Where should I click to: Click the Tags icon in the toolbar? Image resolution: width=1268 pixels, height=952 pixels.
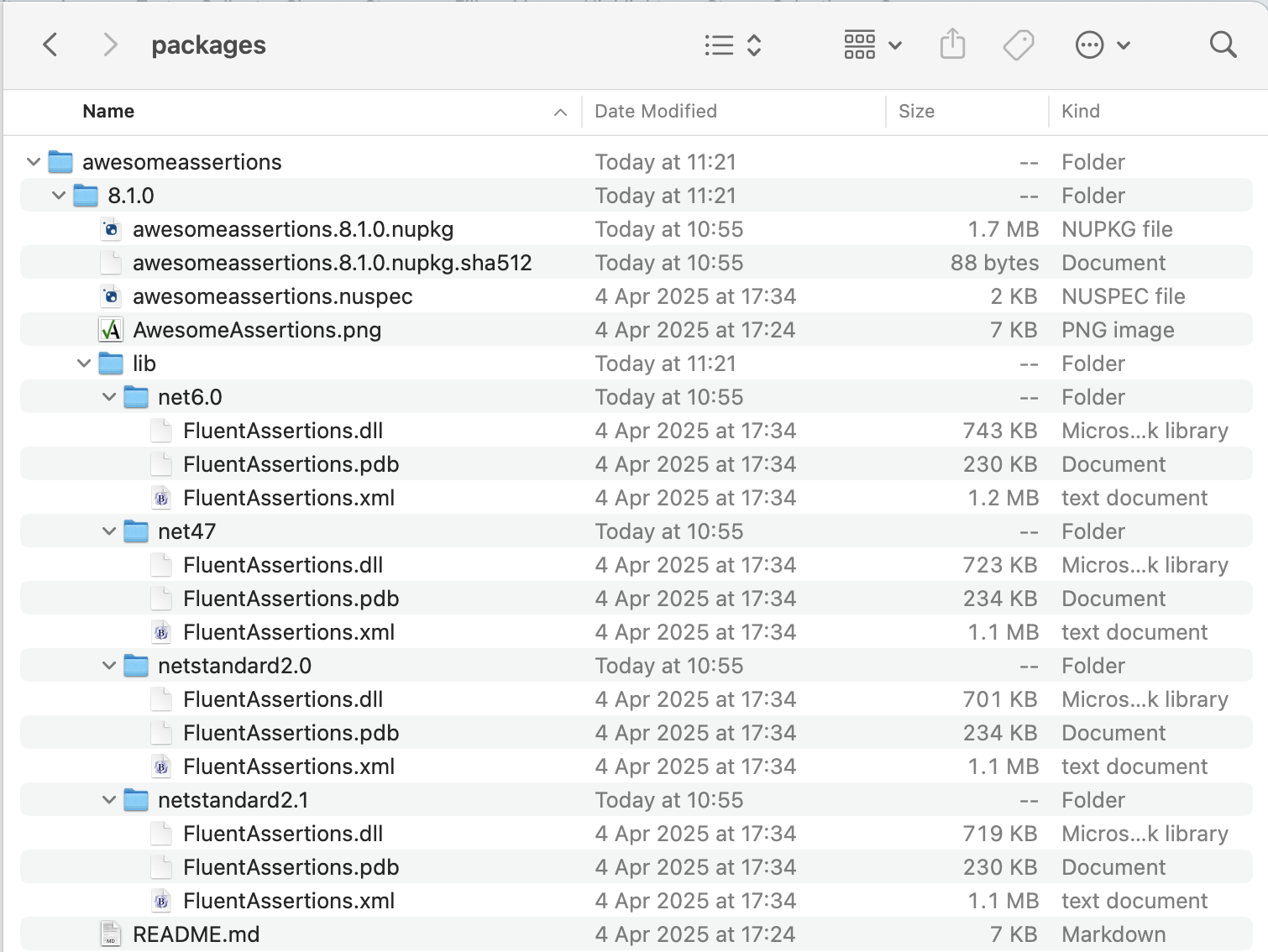pos(1018,44)
